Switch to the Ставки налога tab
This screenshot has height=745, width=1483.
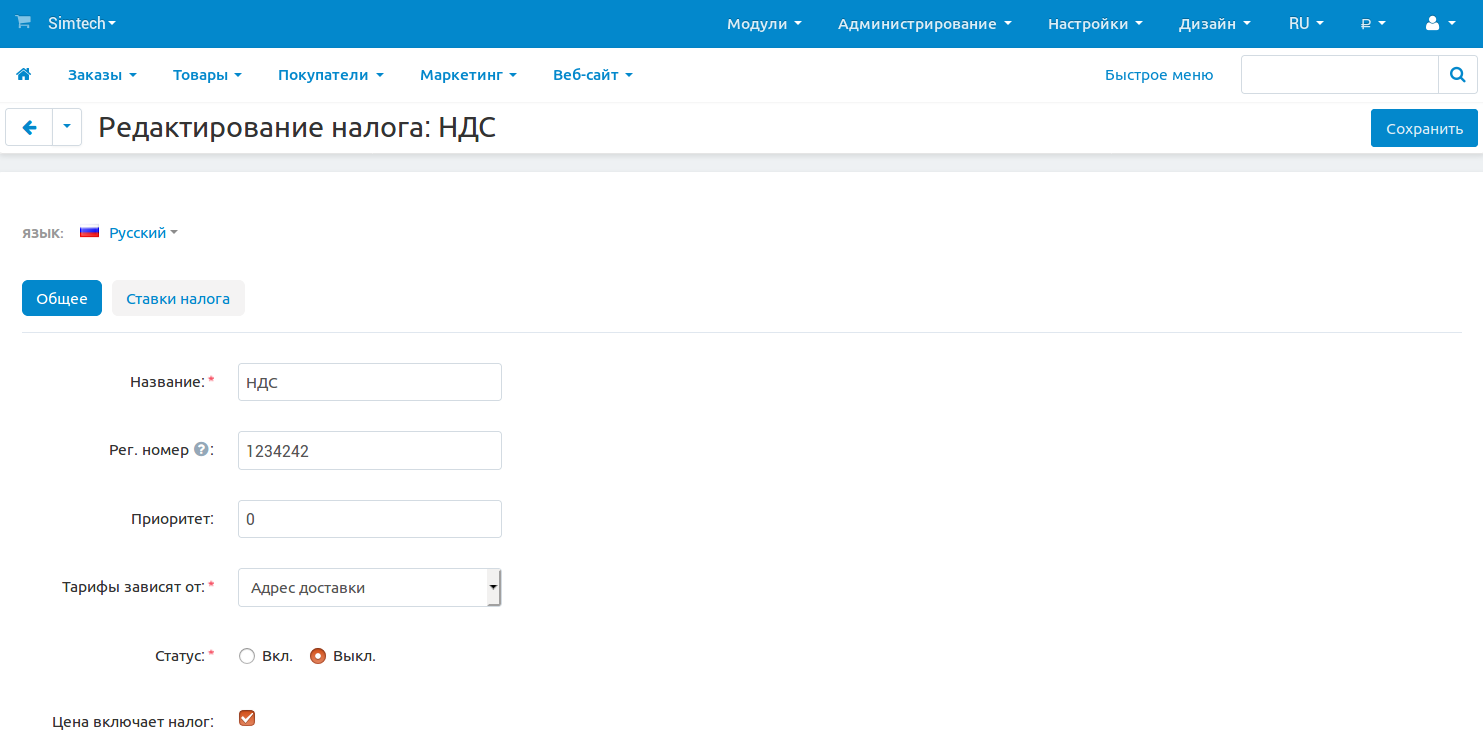tap(178, 299)
